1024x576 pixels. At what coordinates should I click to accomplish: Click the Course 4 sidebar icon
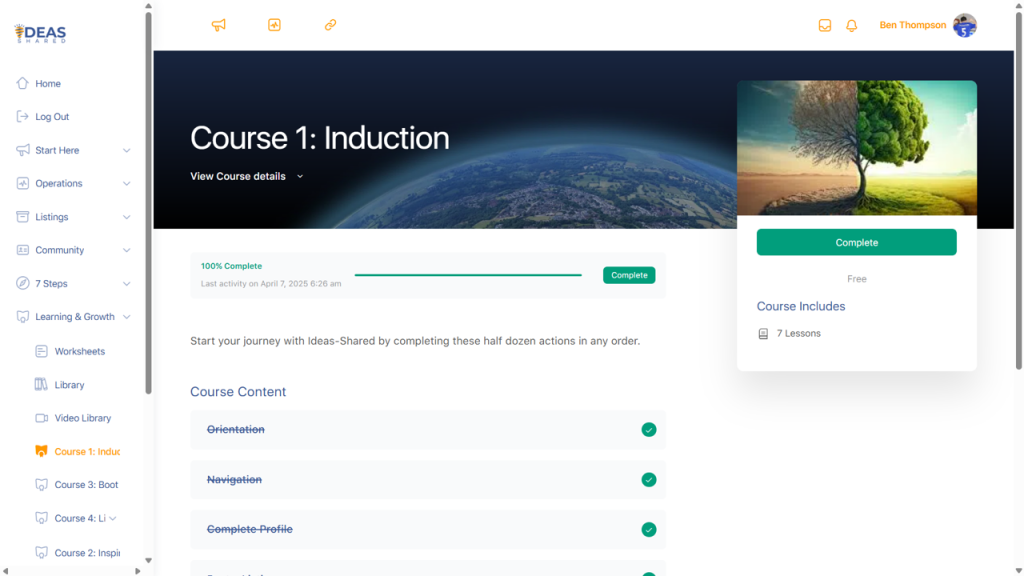click(x=41, y=518)
